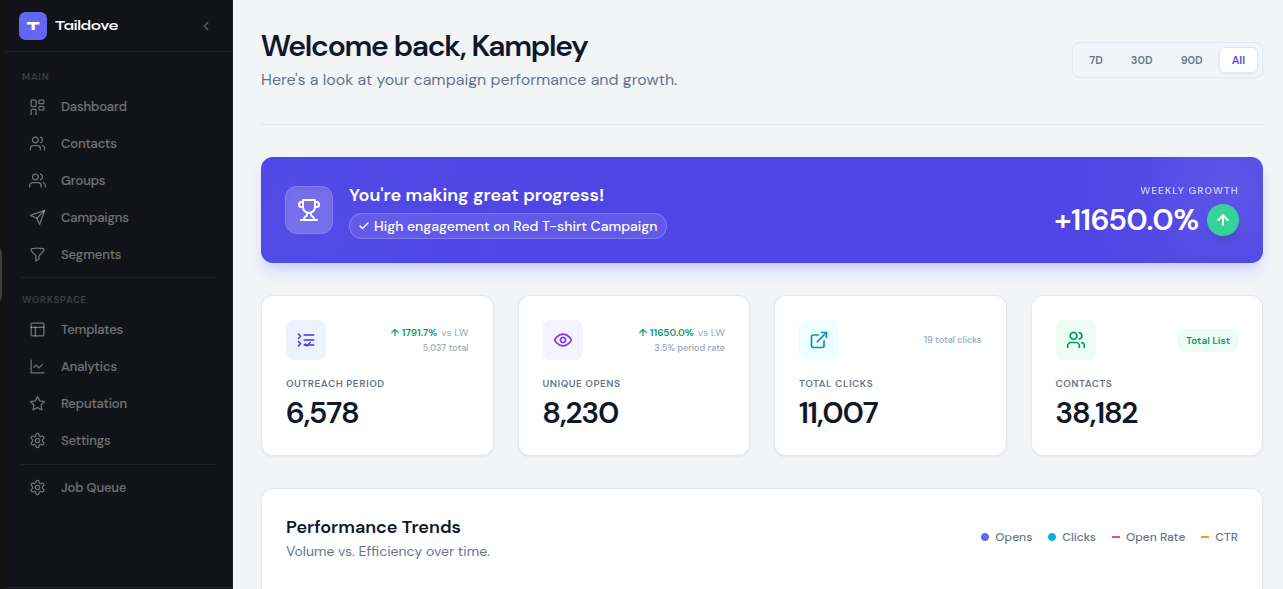Switch to the 30D time range tab
Image resolution: width=1283 pixels, height=589 pixels.
point(1141,60)
